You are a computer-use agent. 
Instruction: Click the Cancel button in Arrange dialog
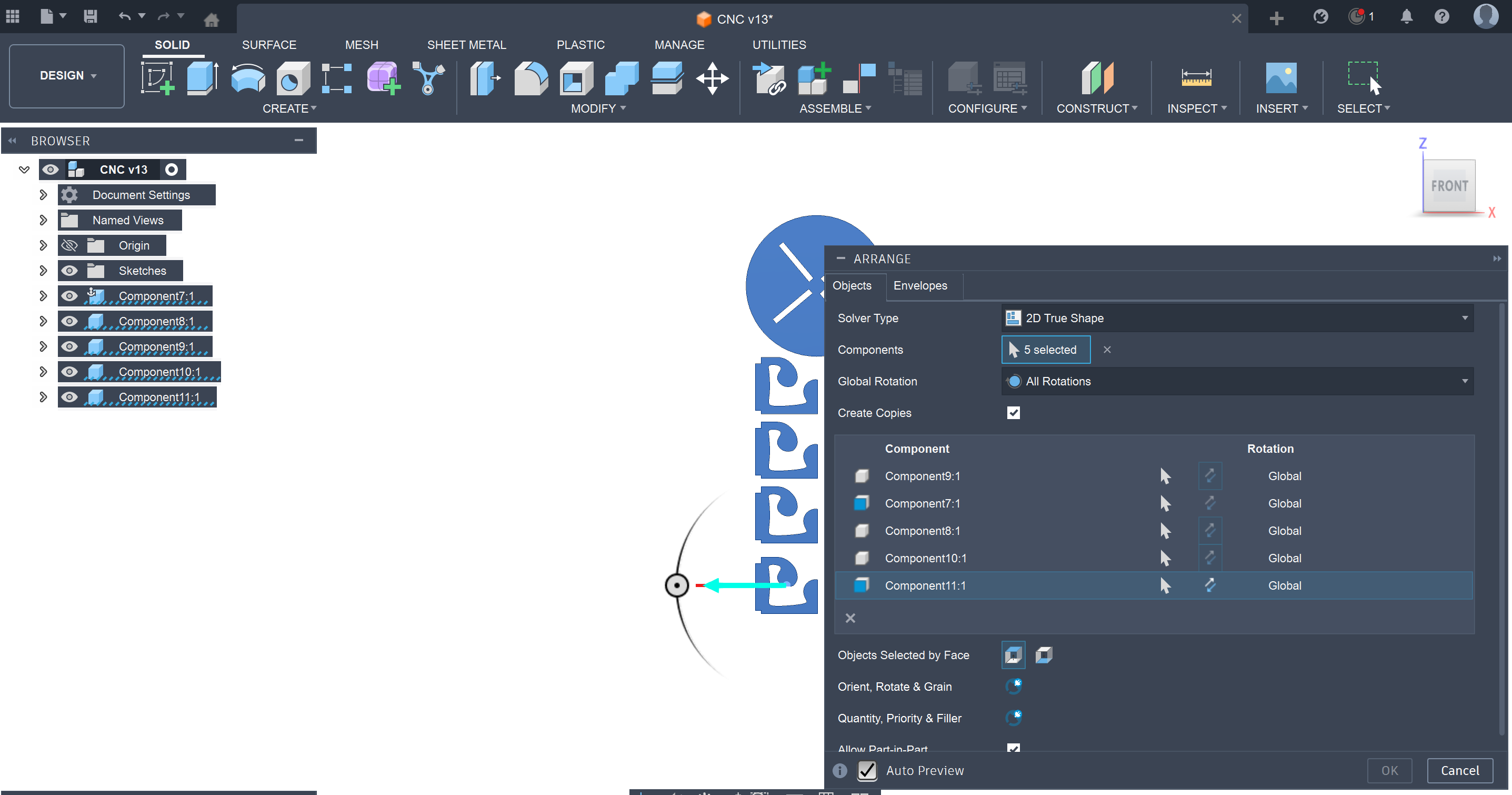(1460, 770)
